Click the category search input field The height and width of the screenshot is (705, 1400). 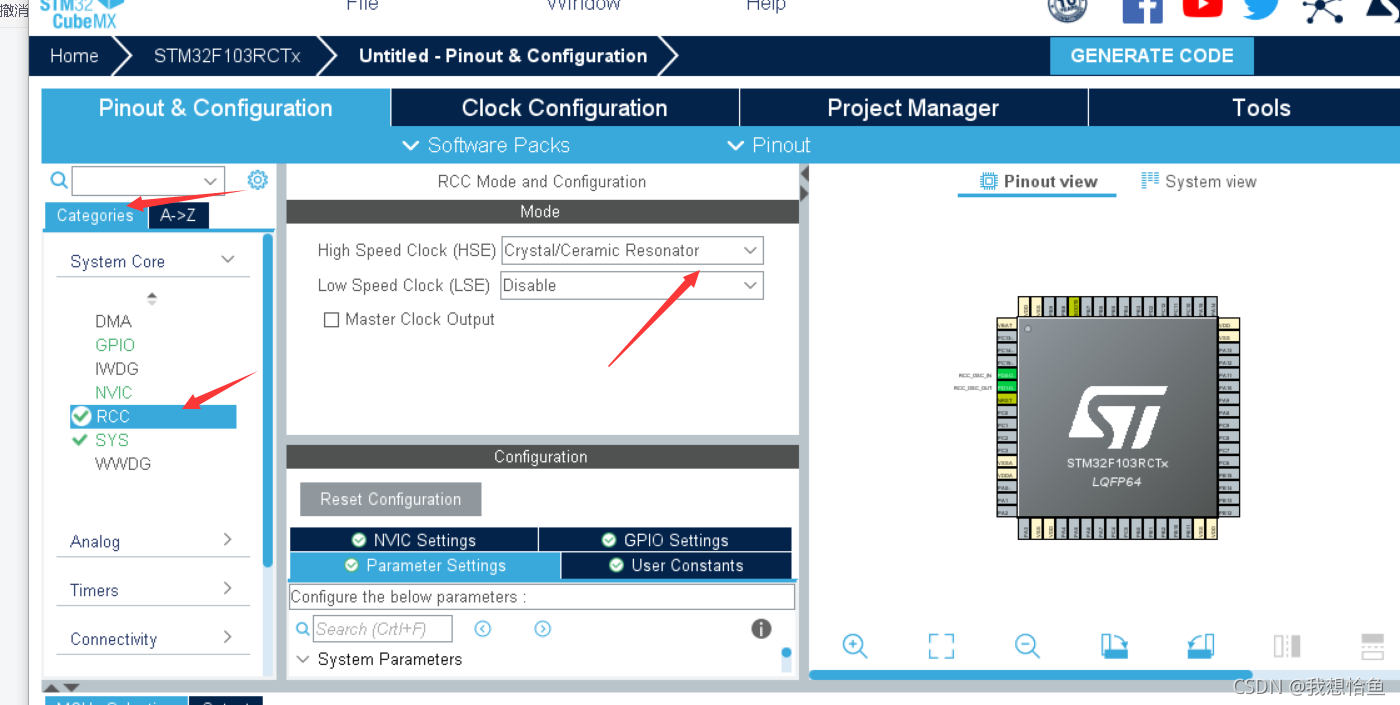[x=137, y=181]
